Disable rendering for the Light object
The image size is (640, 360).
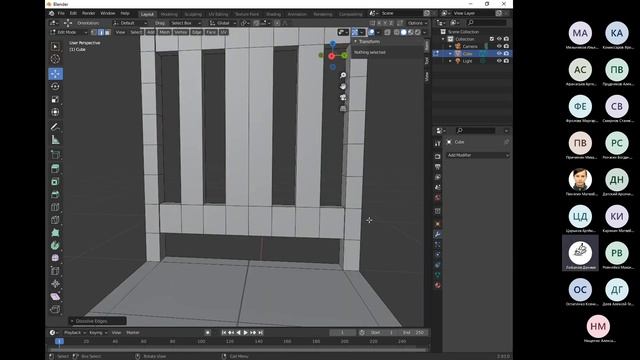point(507,61)
